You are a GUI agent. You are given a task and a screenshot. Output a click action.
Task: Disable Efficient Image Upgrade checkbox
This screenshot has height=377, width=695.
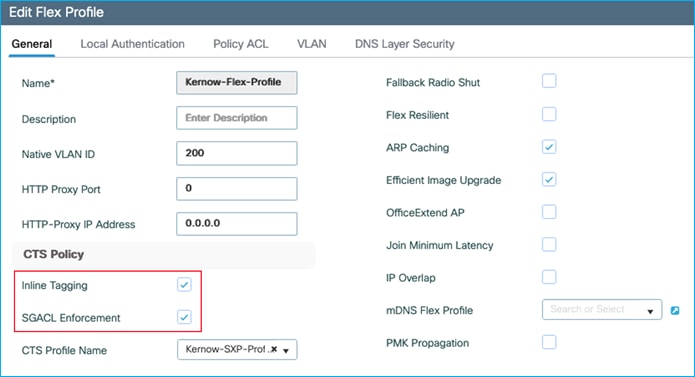549,179
